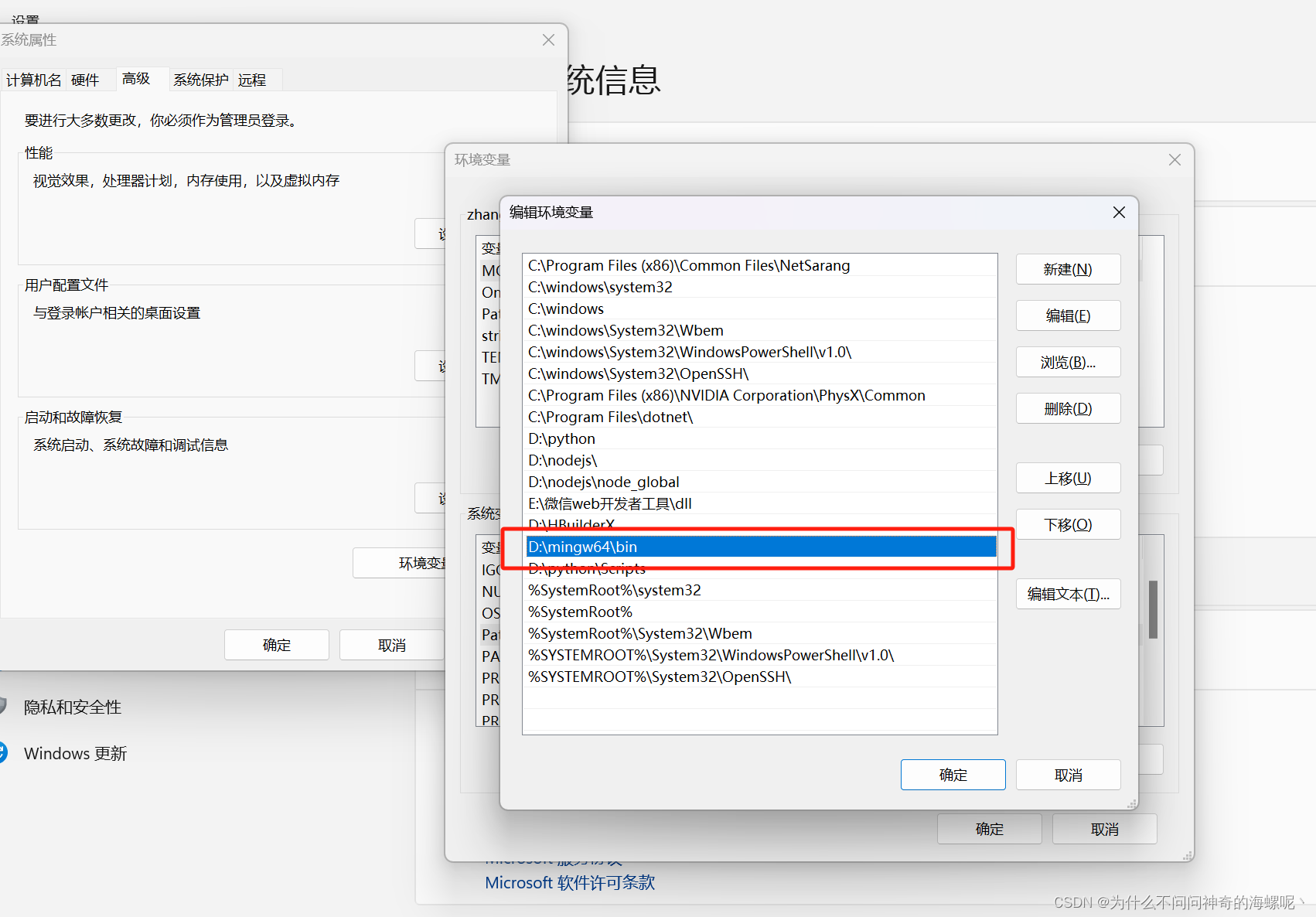Open the 系统保护 tab
Viewport: 1316px width, 917px height.
tap(200, 80)
